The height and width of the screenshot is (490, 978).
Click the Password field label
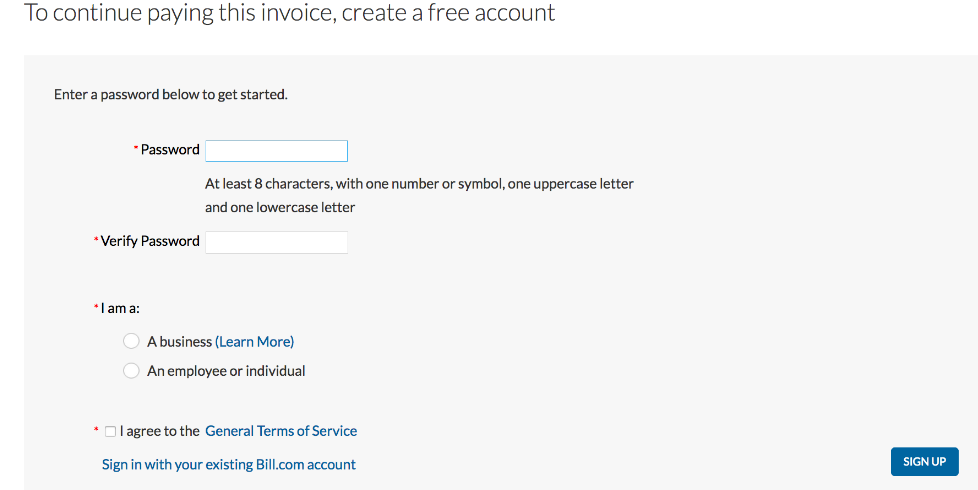(170, 150)
